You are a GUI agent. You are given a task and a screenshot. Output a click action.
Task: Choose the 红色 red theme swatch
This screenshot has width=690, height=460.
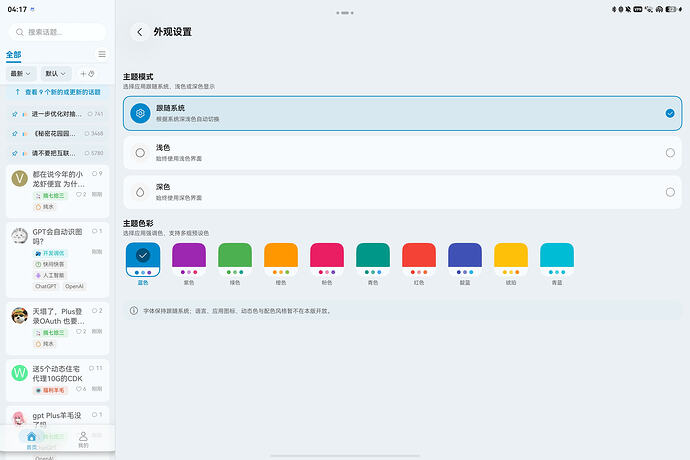click(x=419, y=260)
